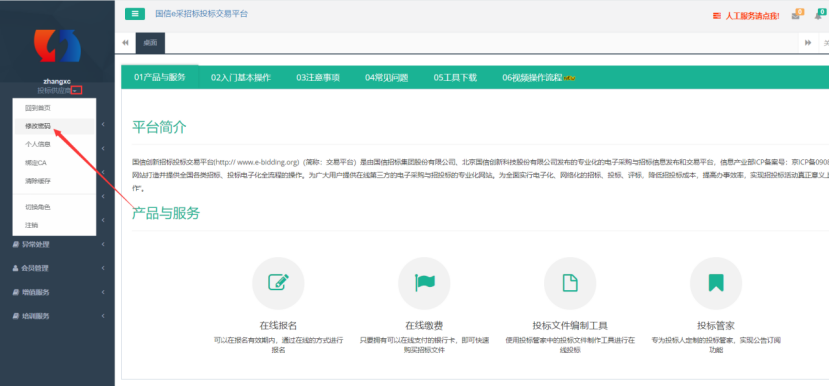Click the green hamburger menu toggle
Image resolution: width=829 pixels, height=386 pixels.
click(135, 14)
